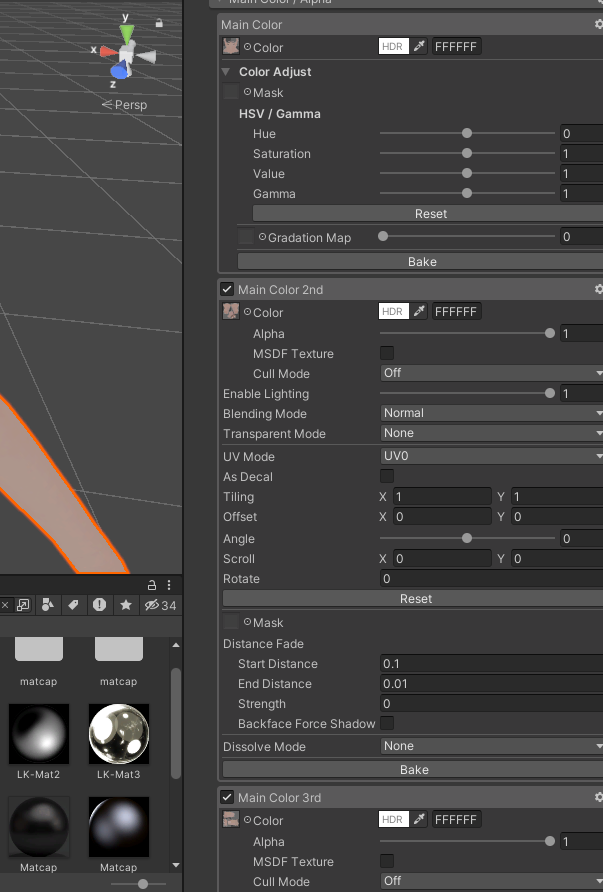This screenshot has width=603, height=892.
Task: Select the Main Color 2nd Mask slot
Action: (230, 622)
